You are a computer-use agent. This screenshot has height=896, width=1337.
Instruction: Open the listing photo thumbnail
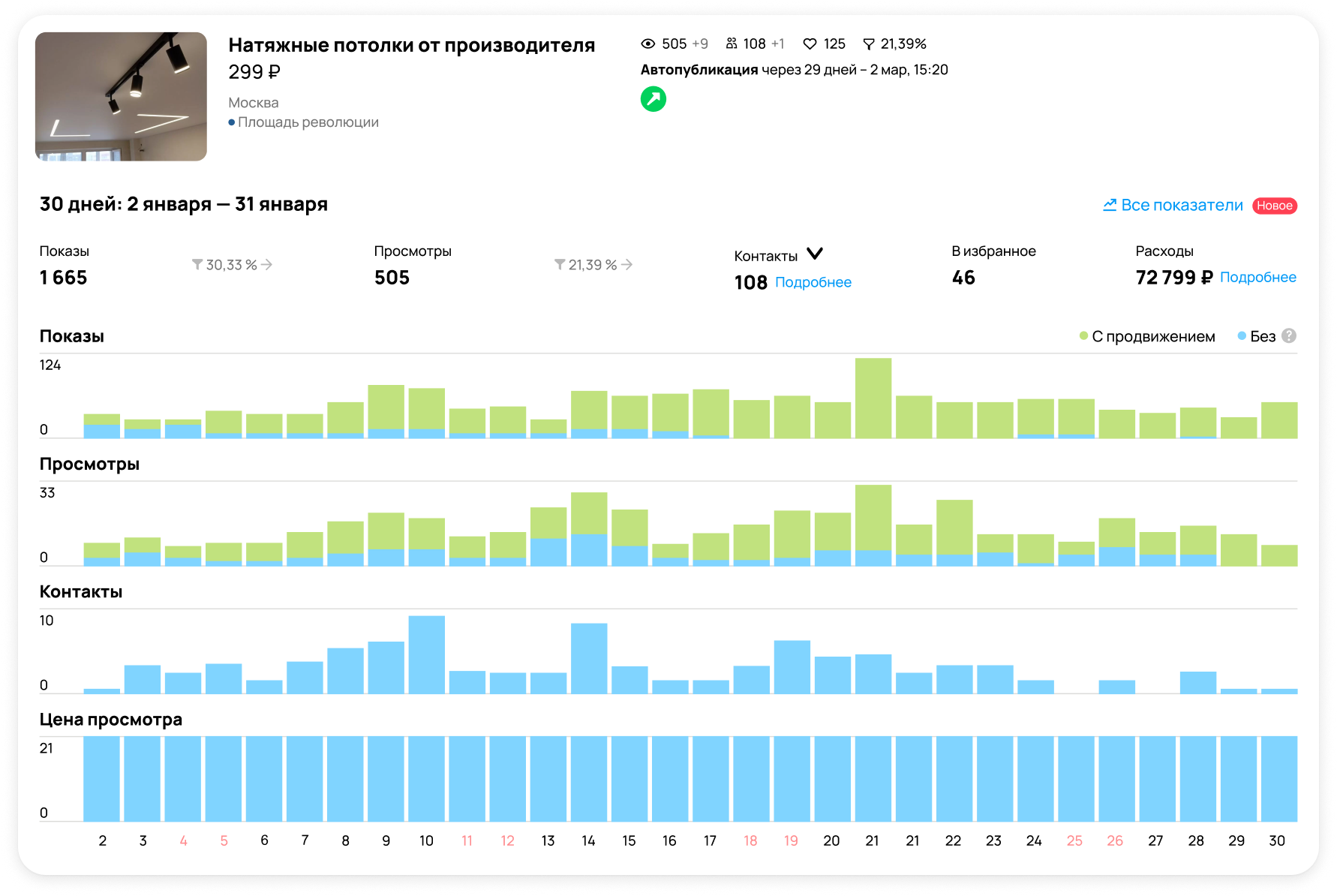pos(121,96)
